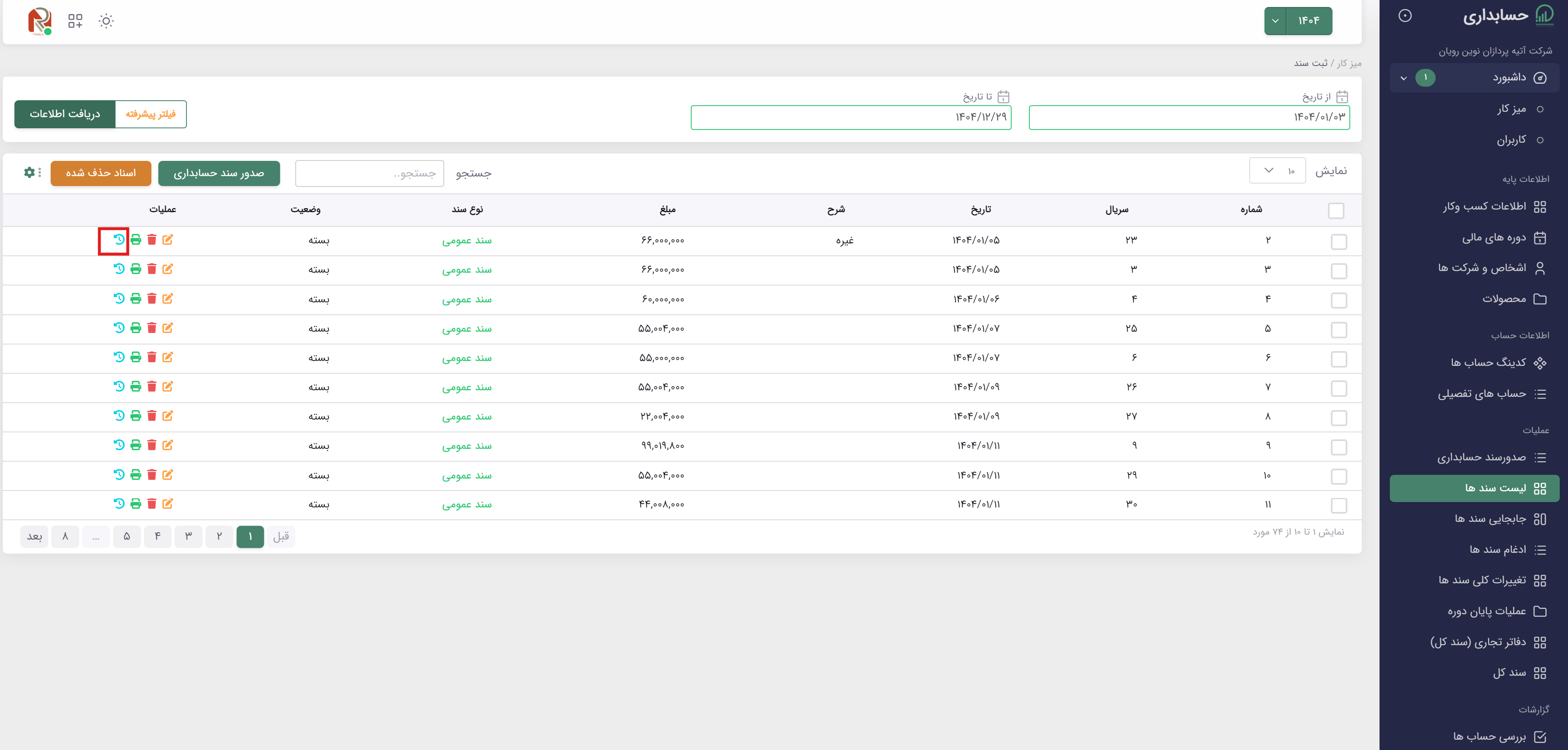This screenshot has height=750, width=1568.
Task: Edit document number ۵ with pencil icon
Action: pyautogui.click(x=168, y=328)
